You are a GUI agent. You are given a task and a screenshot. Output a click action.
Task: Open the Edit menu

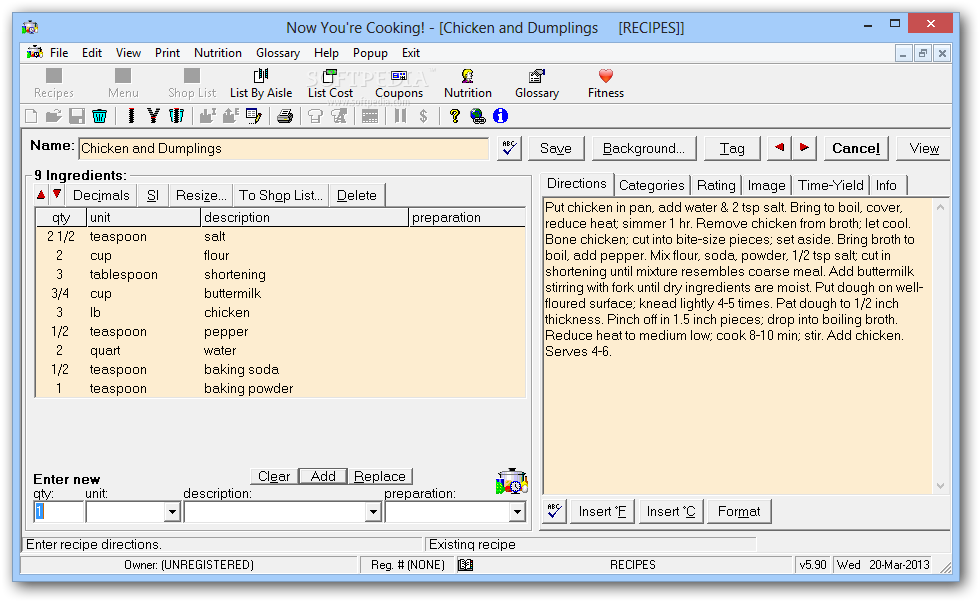coord(92,53)
